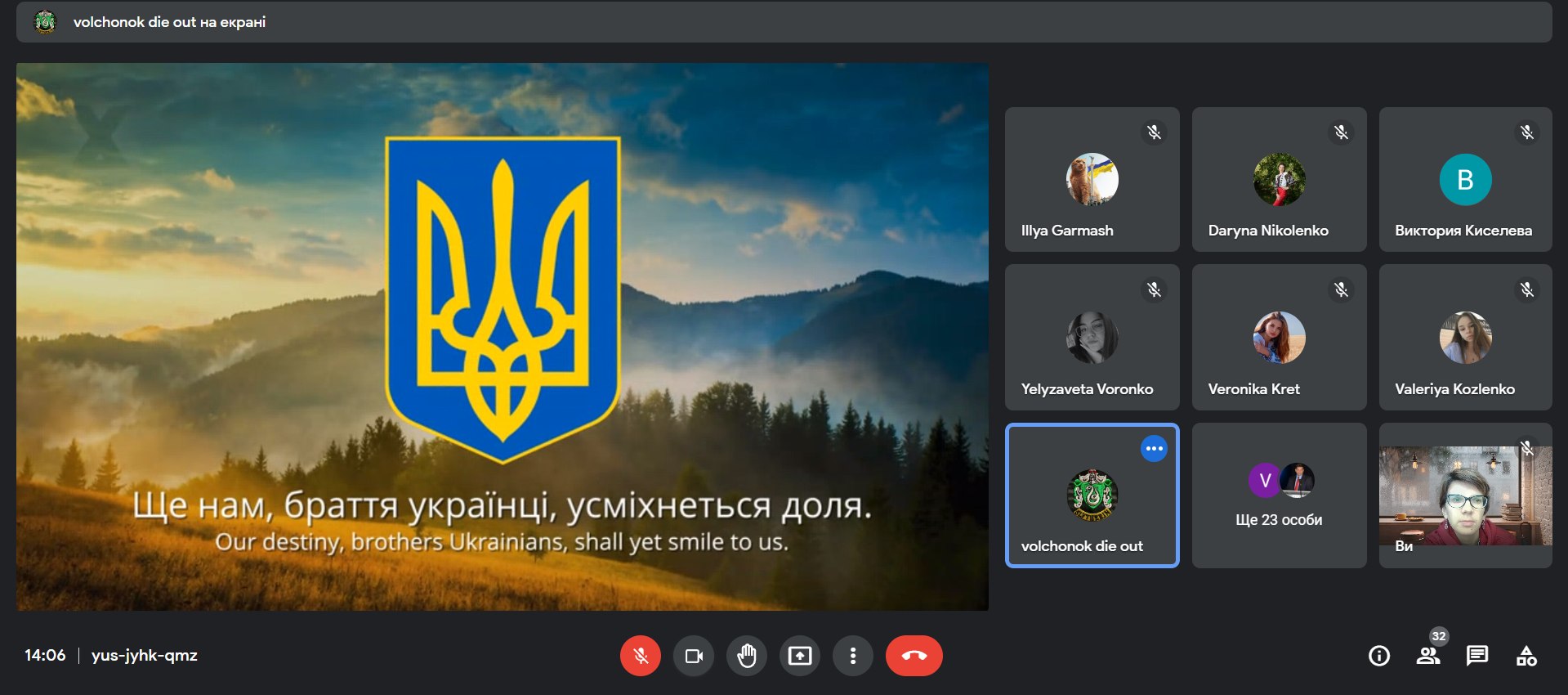Click the muted mic icon on Daryna Nikolenko

pos(1341,132)
